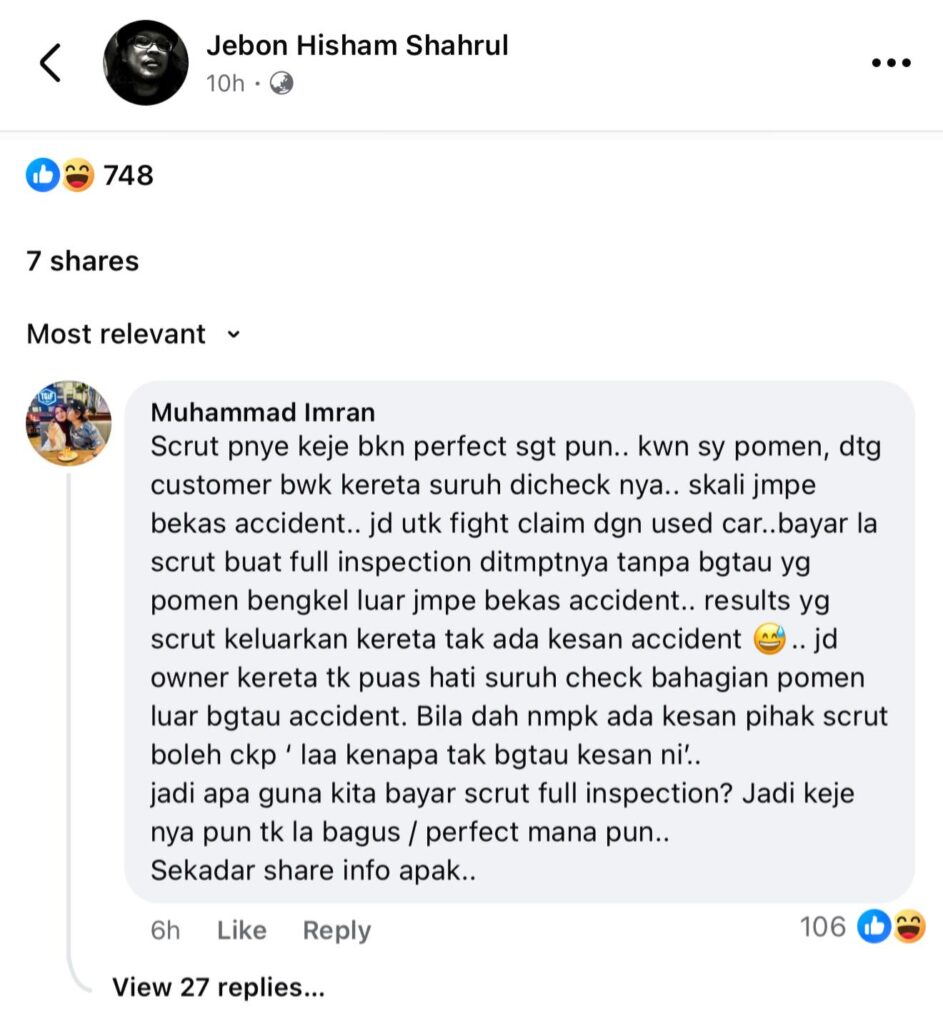This screenshot has height=1024, width=943.
Task: View the 748 reactions count list
Action: (129, 175)
